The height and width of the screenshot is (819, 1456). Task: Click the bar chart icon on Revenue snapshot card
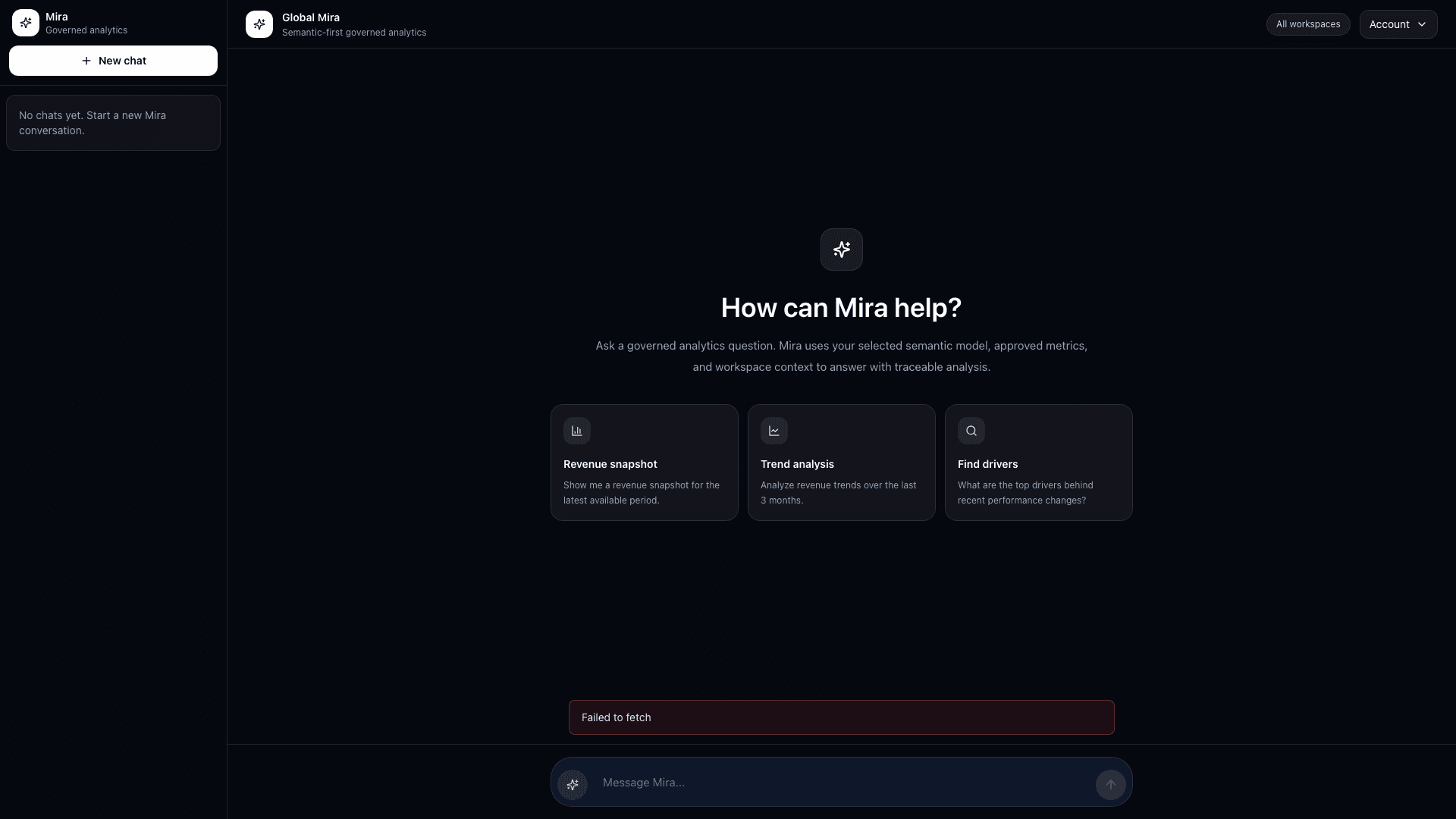click(577, 431)
